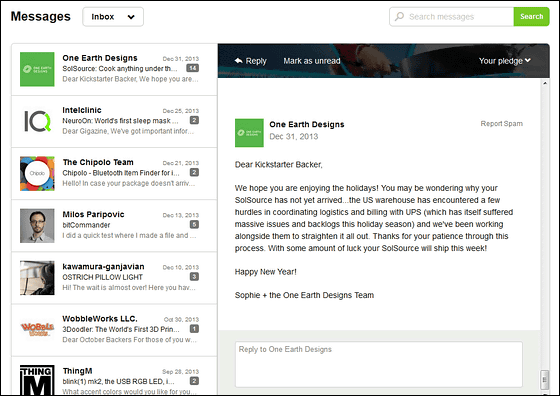560x396 pixels.
Task: Open One Earth Designs avatar in message list
Action: pyautogui.click(x=37, y=69)
